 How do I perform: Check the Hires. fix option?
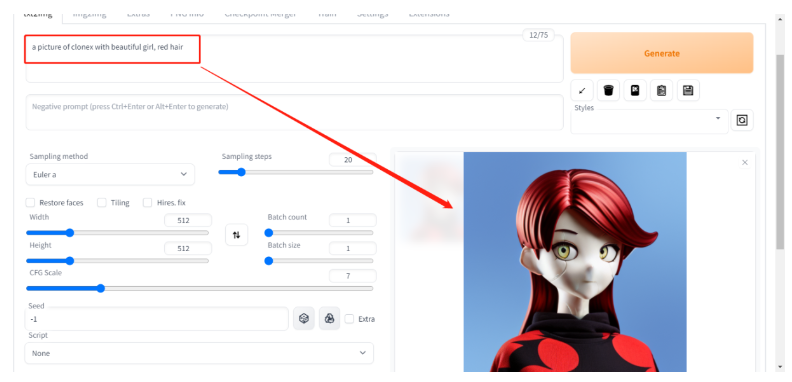pyautogui.click(x=147, y=203)
